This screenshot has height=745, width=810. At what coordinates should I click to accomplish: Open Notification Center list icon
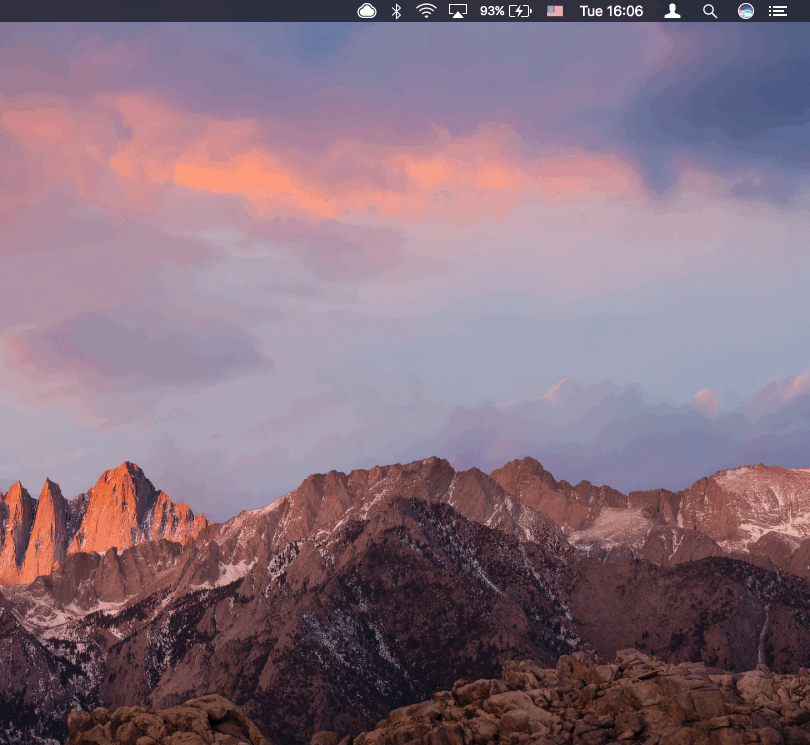pyautogui.click(x=777, y=11)
